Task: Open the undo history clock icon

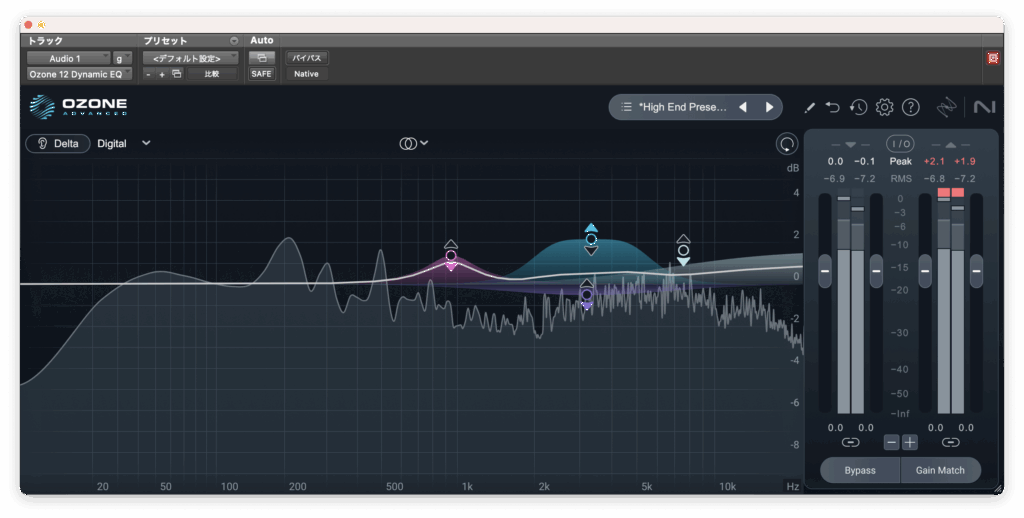Action: [858, 107]
